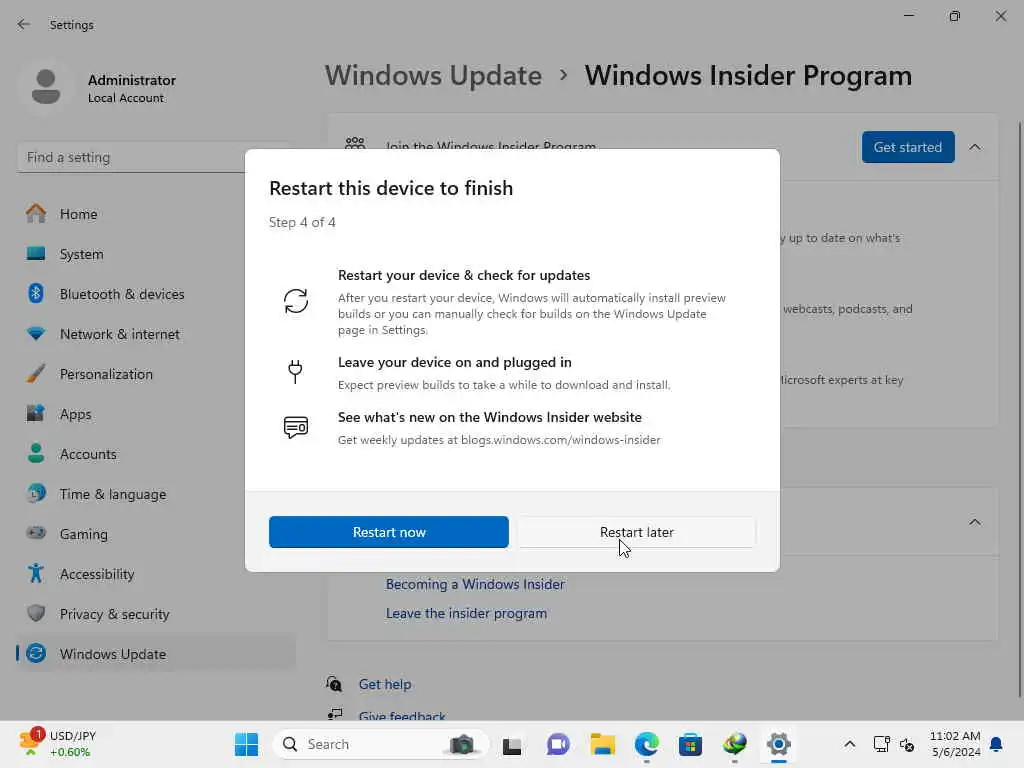The height and width of the screenshot is (768, 1024).
Task: Open Bluetooth & devices settings
Action: [x=155, y=294]
